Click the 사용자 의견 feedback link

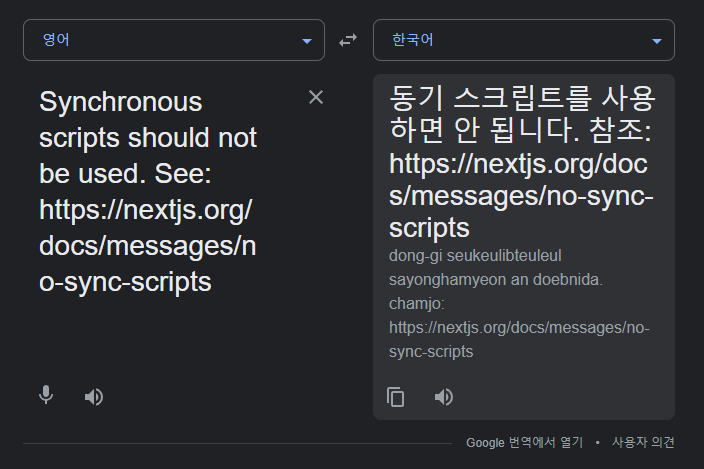tap(643, 443)
